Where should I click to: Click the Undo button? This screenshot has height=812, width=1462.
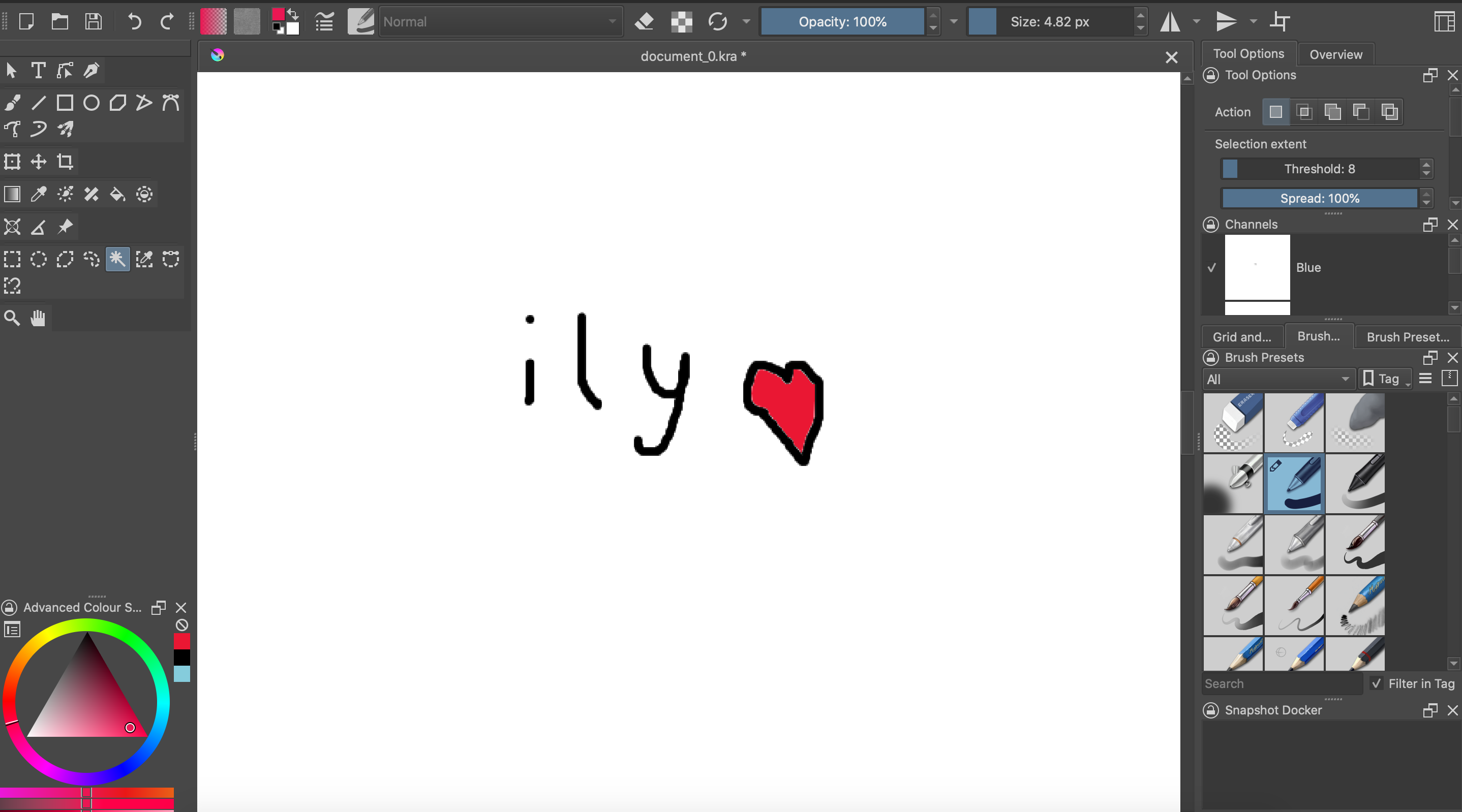pos(134,22)
